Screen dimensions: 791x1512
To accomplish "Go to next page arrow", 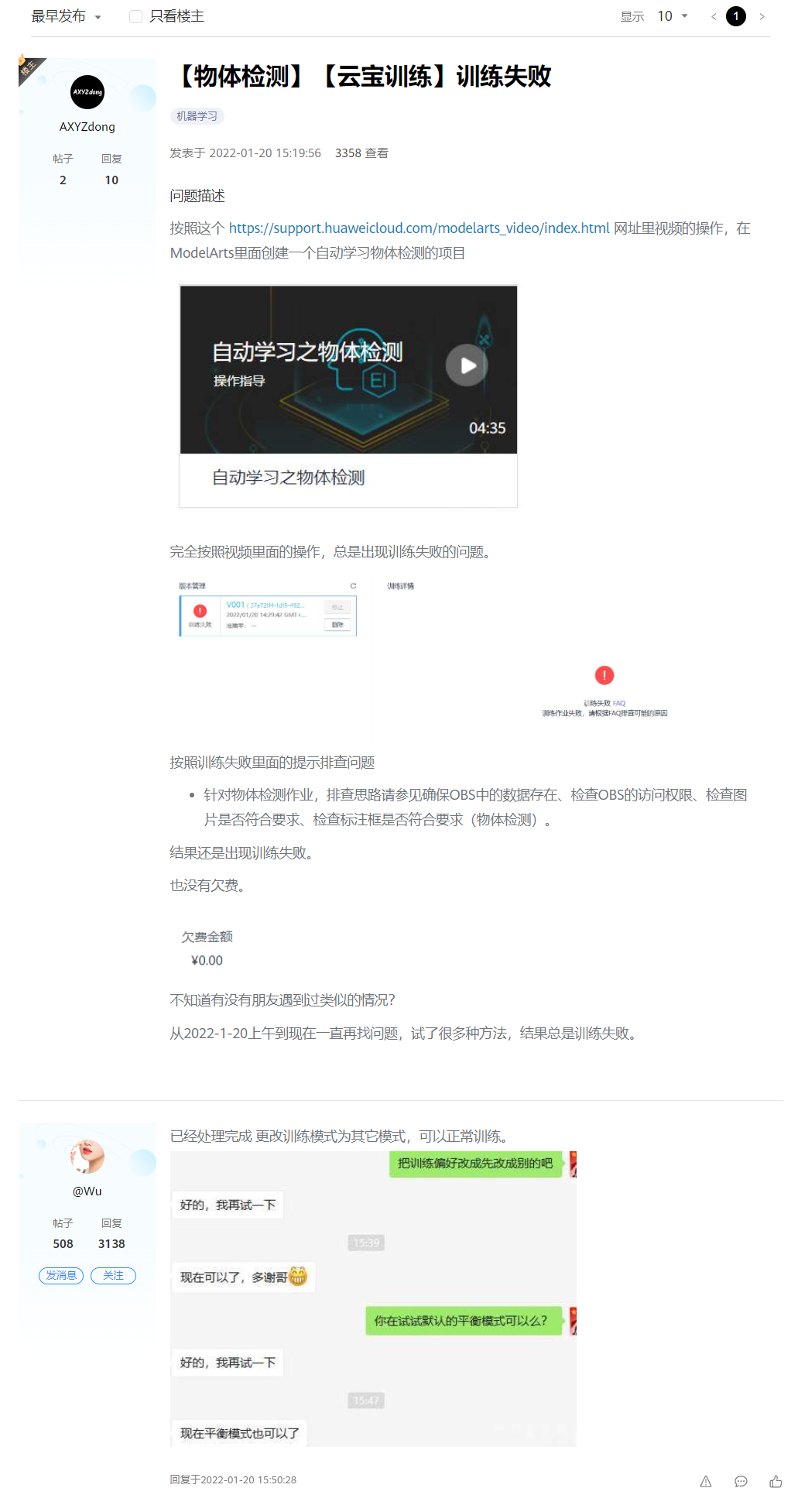I will tap(762, 16).
